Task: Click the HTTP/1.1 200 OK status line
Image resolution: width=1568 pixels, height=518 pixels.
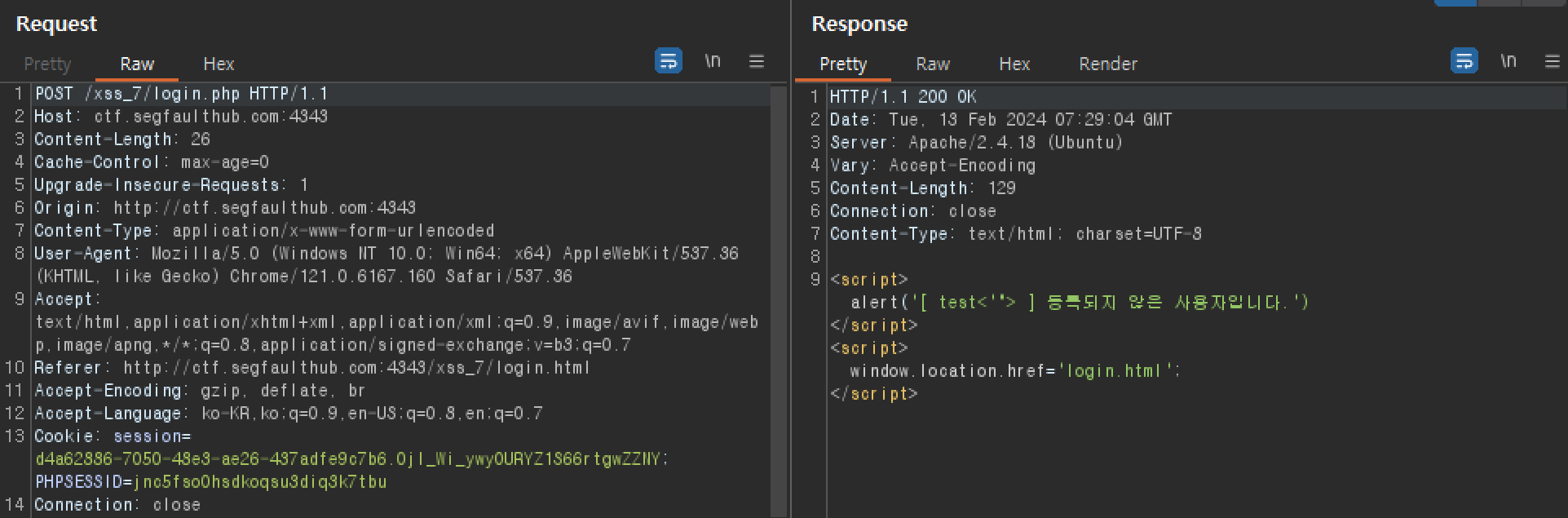Action: click(x=903, y=97)
